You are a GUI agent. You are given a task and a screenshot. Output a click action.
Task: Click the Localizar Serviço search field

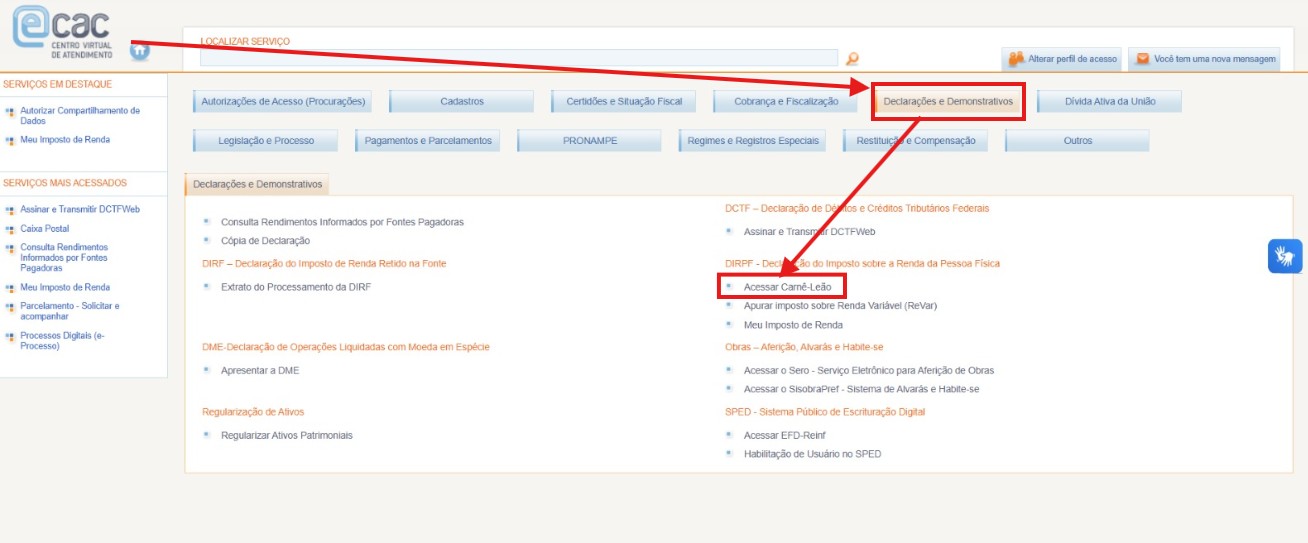519,59
